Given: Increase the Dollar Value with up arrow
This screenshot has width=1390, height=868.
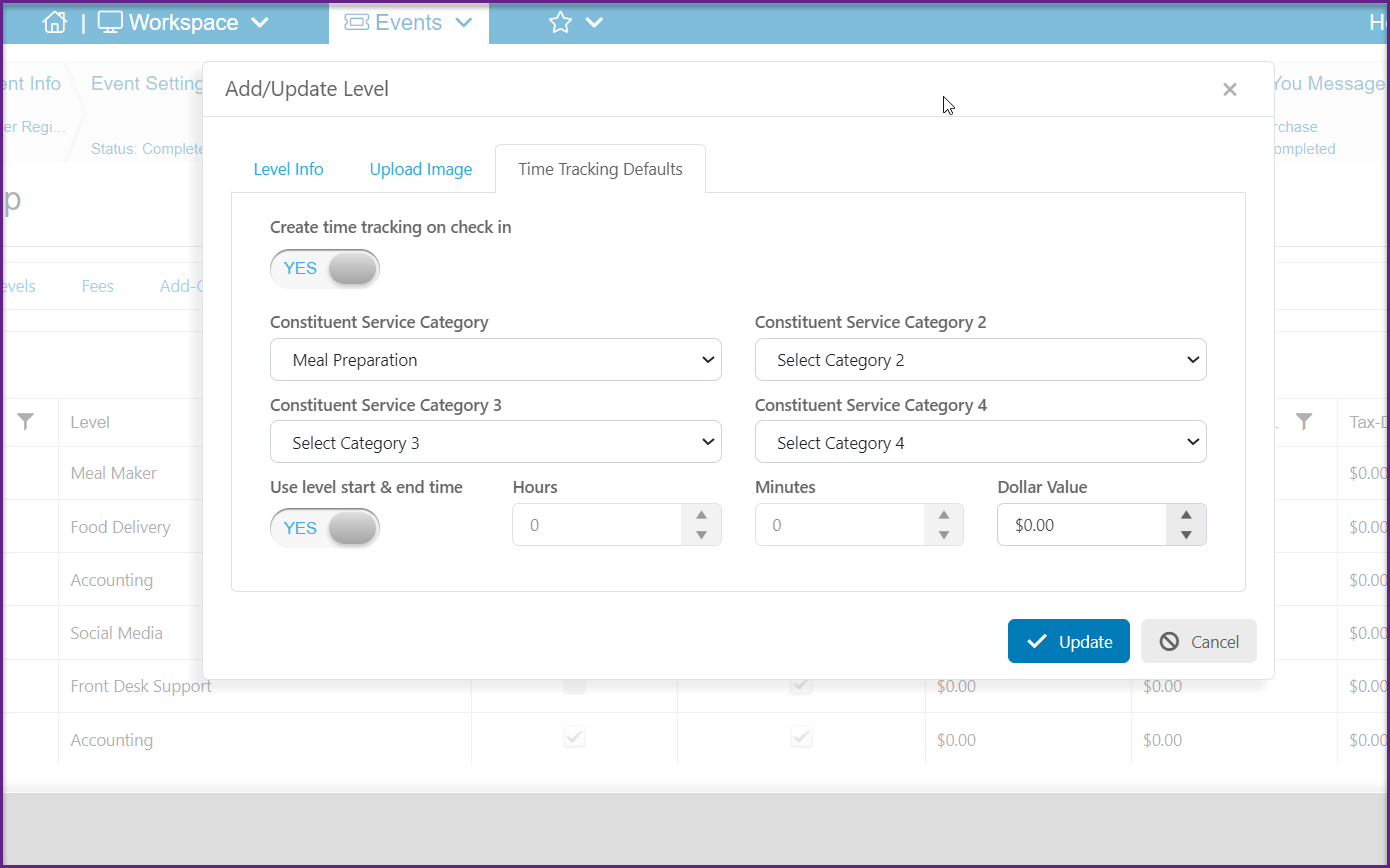Looking at the screenshot, I should pyautogui.click(x=1186, y=515).
